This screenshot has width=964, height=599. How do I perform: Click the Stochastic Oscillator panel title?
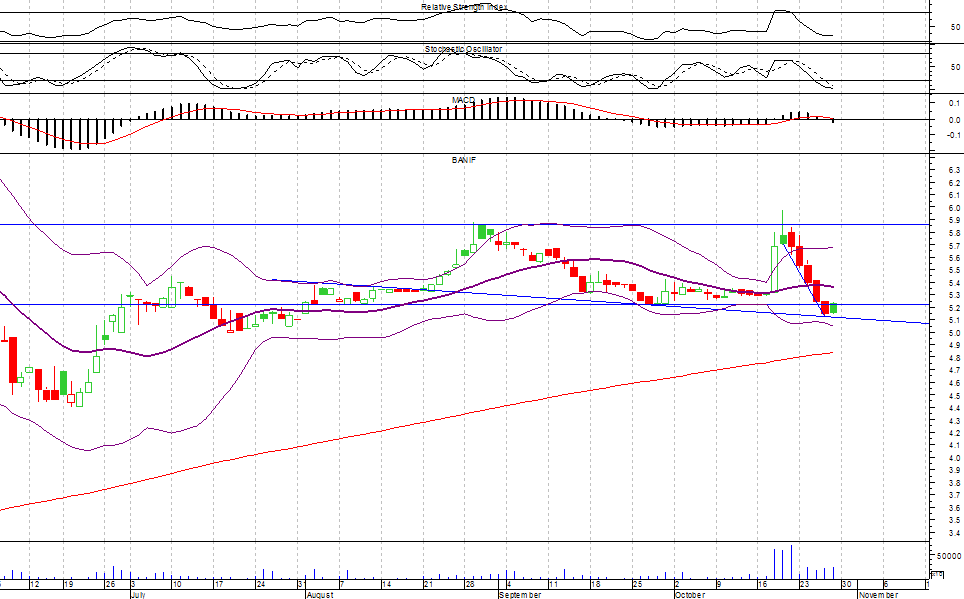pos(464,49)
